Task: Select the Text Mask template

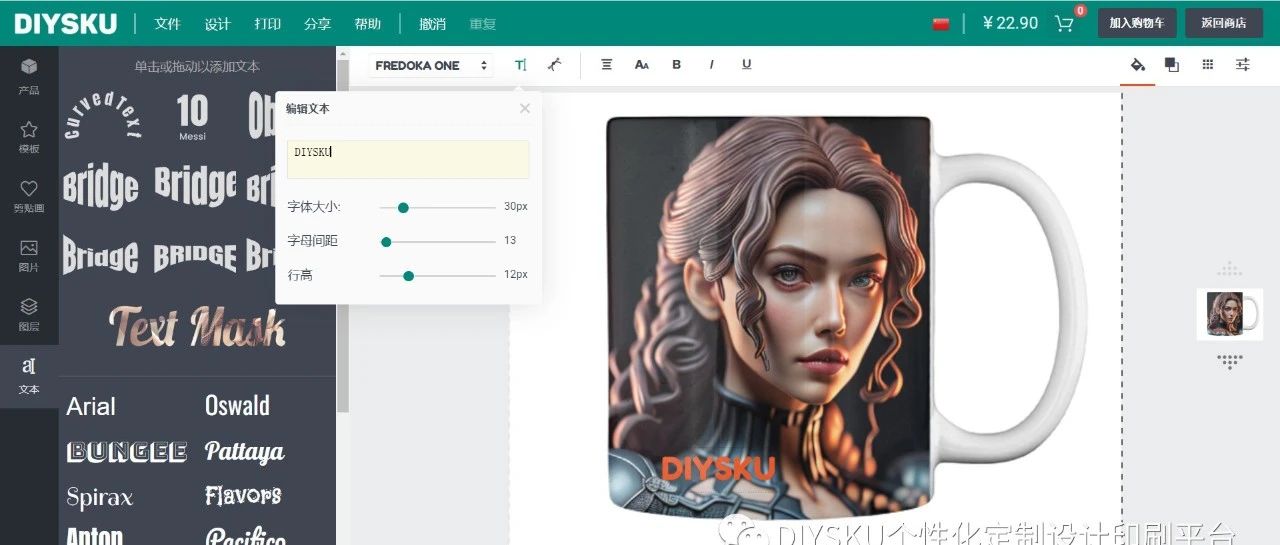Action: 197,326
